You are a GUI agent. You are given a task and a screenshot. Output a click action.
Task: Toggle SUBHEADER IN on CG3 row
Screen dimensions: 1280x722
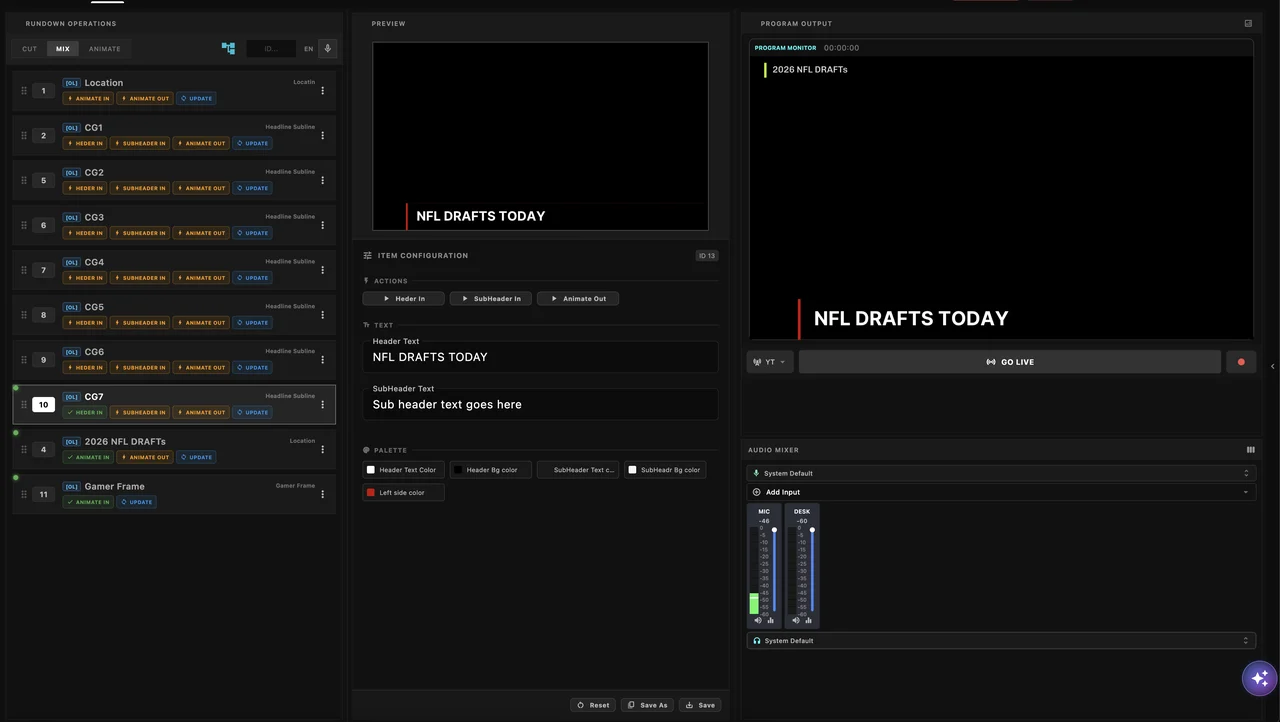tap(140, 233)
